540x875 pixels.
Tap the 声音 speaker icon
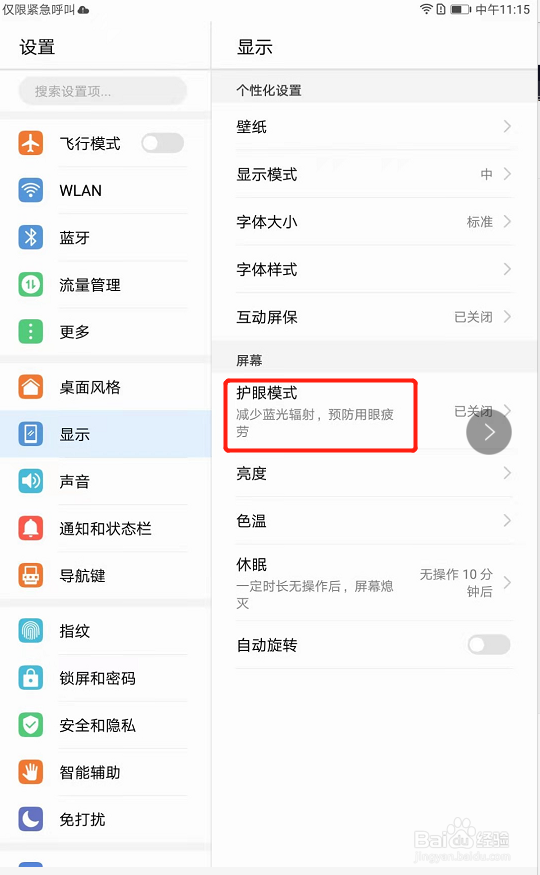coord(31,481)
